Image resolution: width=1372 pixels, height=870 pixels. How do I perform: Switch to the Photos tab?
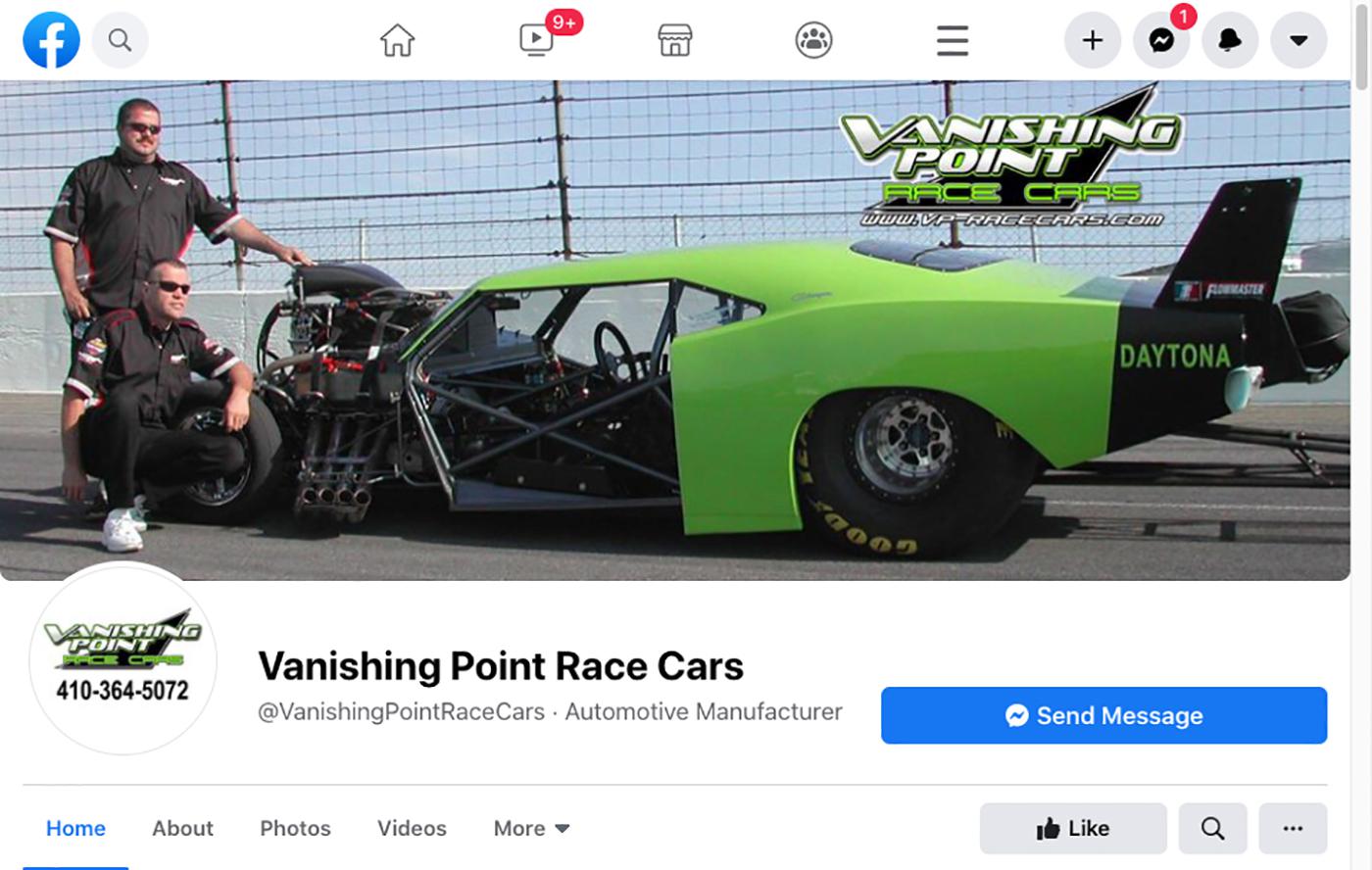point(295,829)
